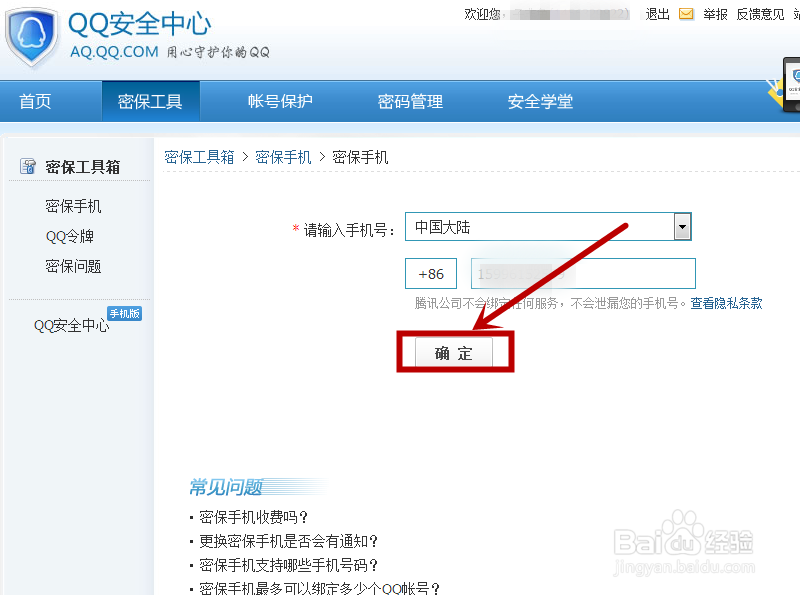Click the 密保工具箱 toolbox icon

click(x=28, y=166)
